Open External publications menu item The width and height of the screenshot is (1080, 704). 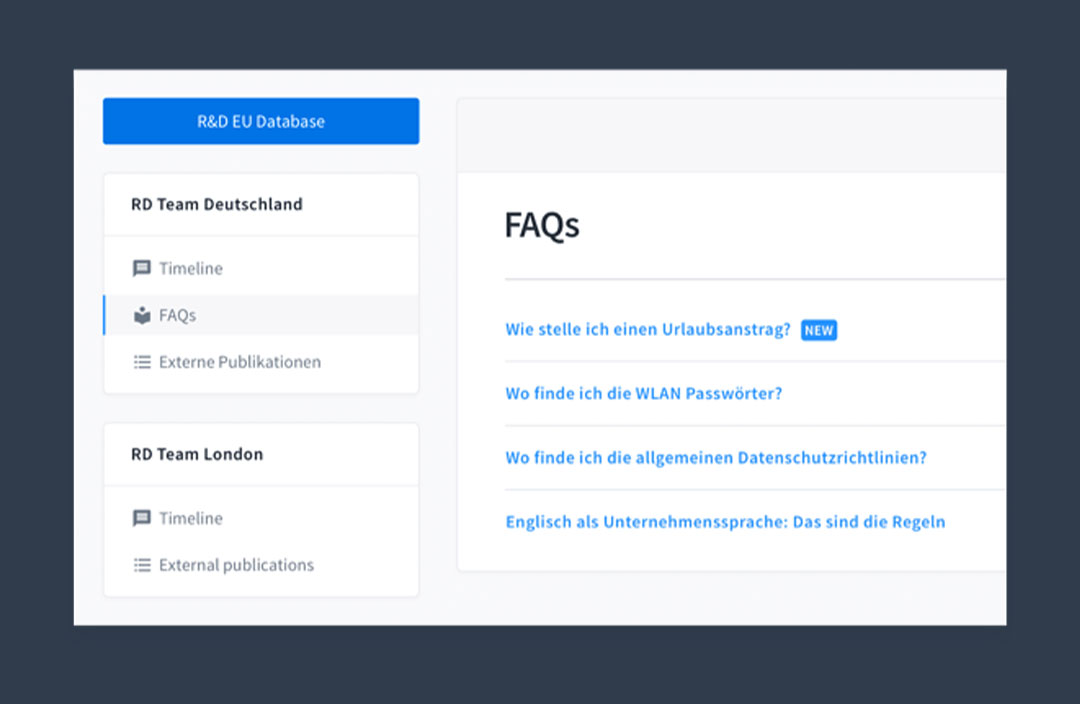tap(261, 565)
